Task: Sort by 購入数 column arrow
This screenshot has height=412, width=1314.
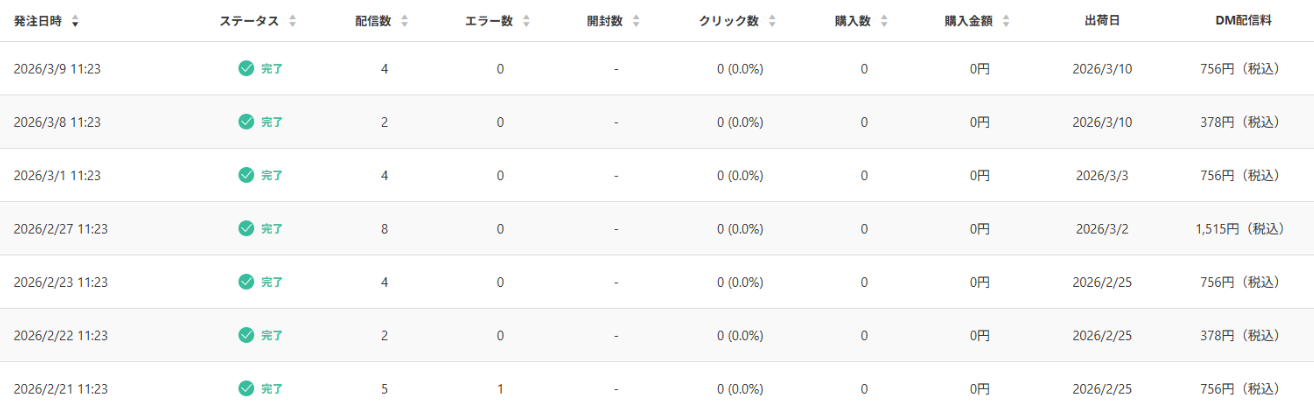Action: pyautogui.click(x=882, y=21)
